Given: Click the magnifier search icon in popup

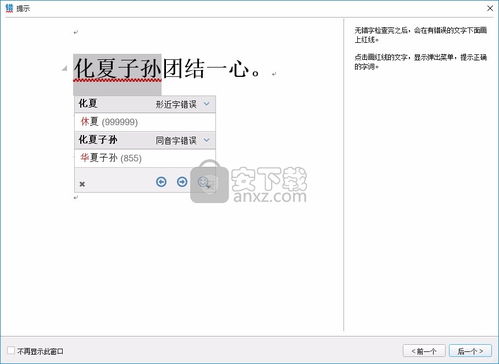Looking at the screenshot, I should (203, 182).
